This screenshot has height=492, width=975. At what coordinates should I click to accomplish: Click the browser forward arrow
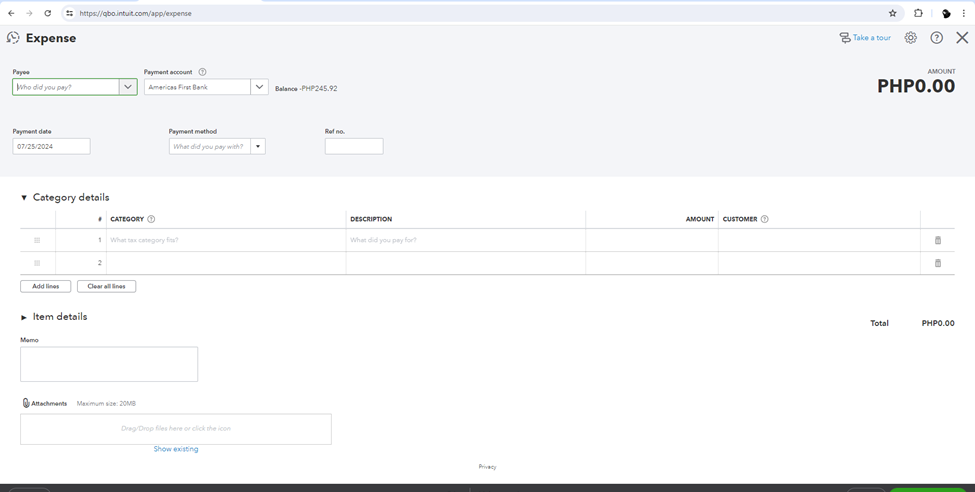pyautogui.click(x=29, y=13)
